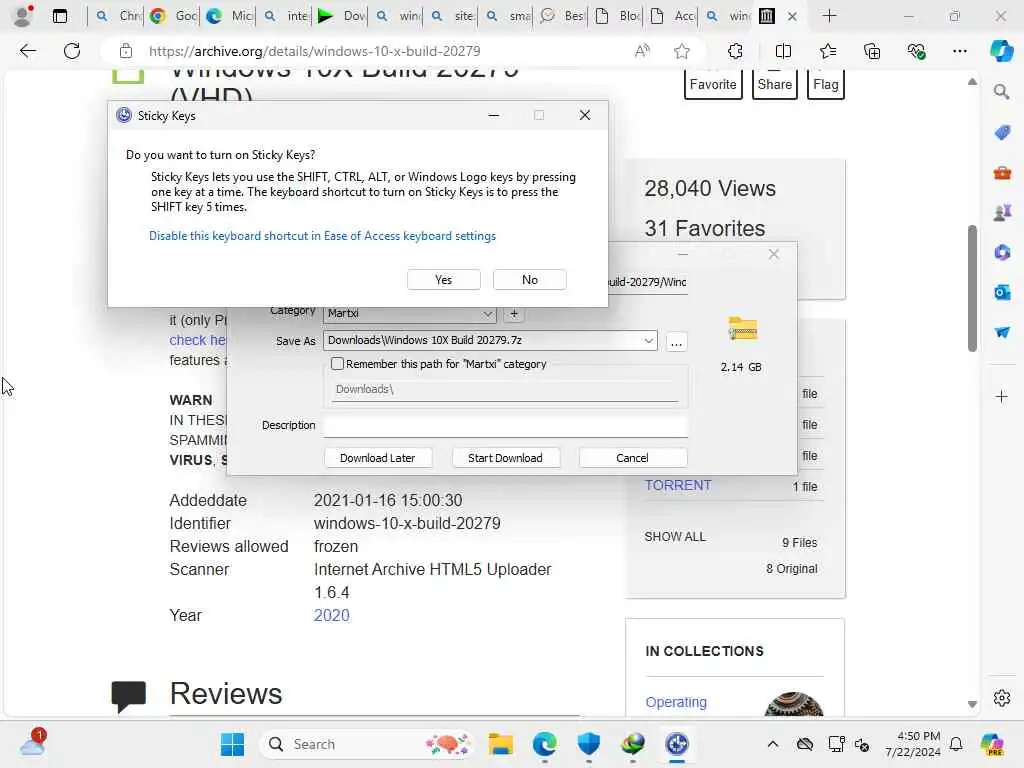Open the Operating collection link
1024x768 pixels.
tap(676, 702)
